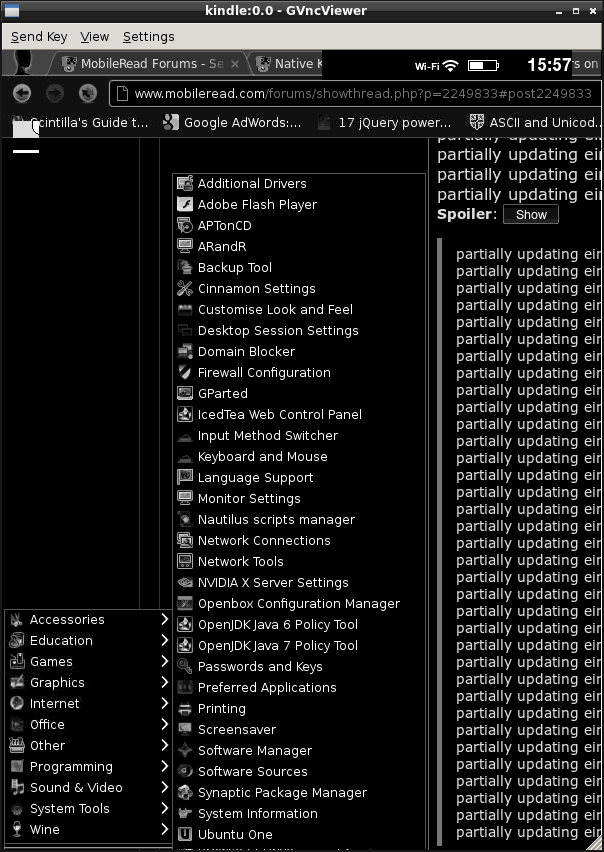Screen dimensions: 604x852
Task: Open Keyboard and Mouse entry
Action: (x=299, y=456)
